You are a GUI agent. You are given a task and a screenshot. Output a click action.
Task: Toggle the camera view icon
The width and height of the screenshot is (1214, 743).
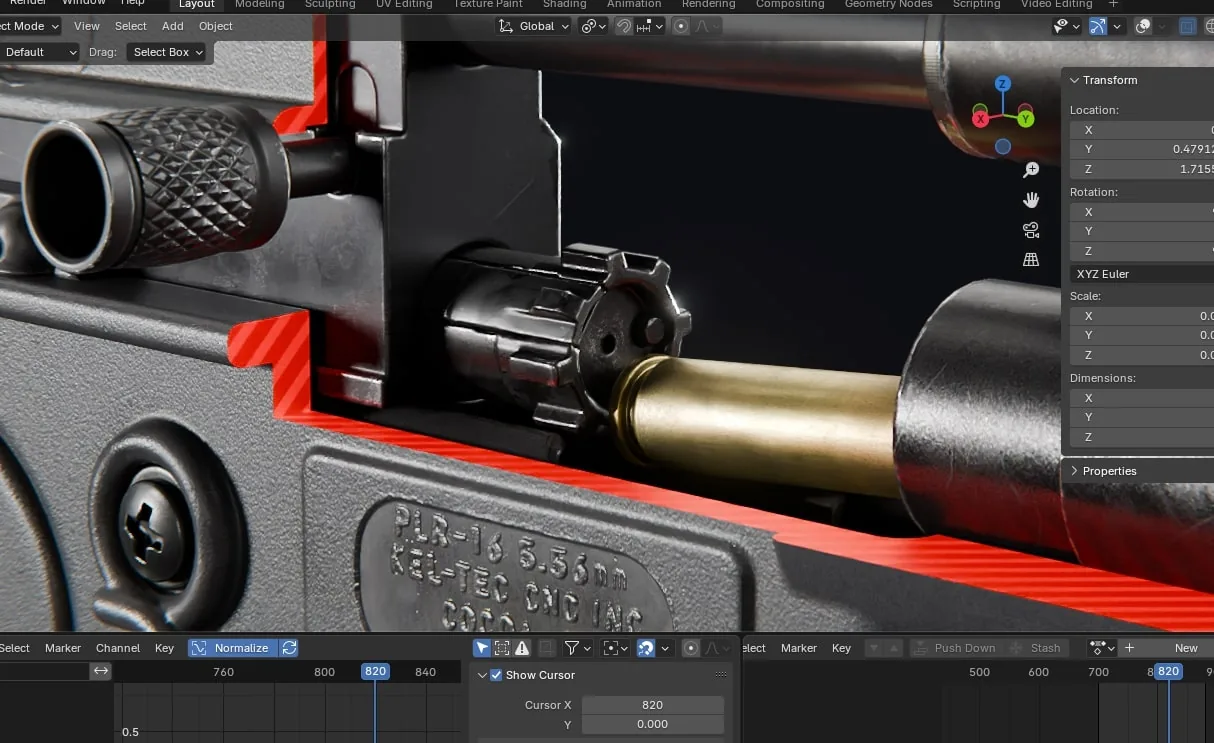pyautogui.click(x=1031, y=230)
